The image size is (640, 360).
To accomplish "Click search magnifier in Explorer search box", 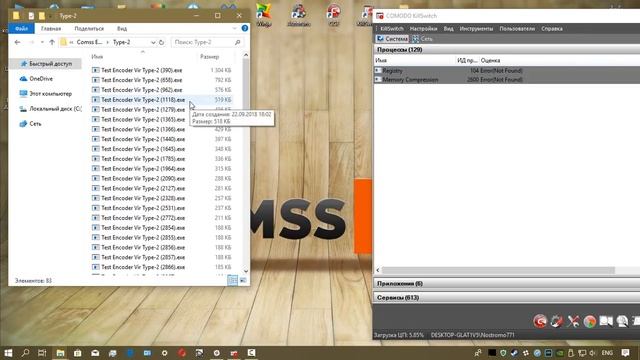I will click(x=238, y=42).
